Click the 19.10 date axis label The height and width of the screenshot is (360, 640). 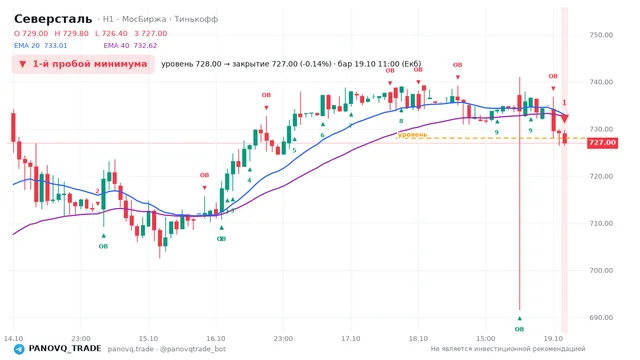coord(553,338)
